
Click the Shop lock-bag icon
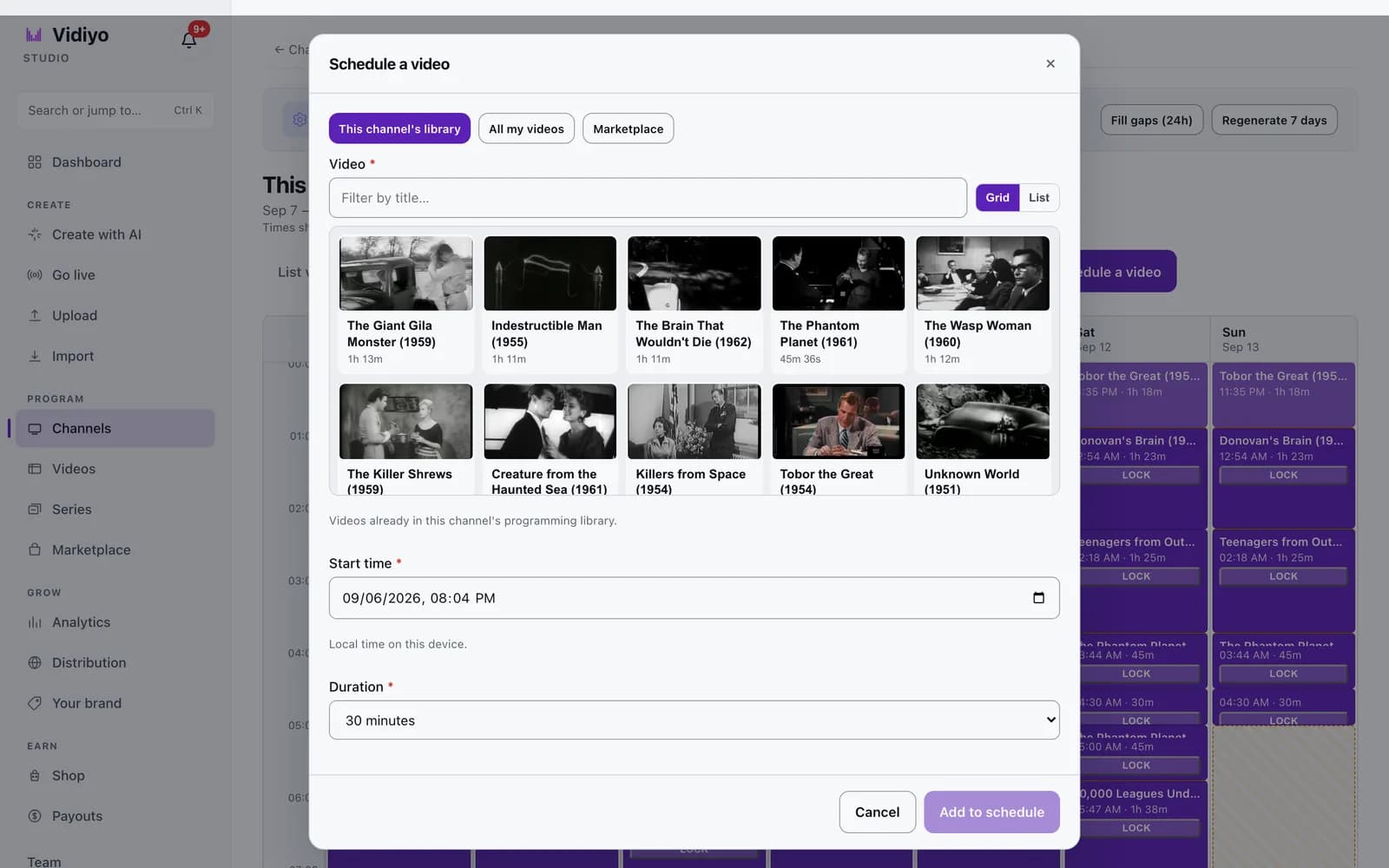pyautogui.click(x=35, y=776)
